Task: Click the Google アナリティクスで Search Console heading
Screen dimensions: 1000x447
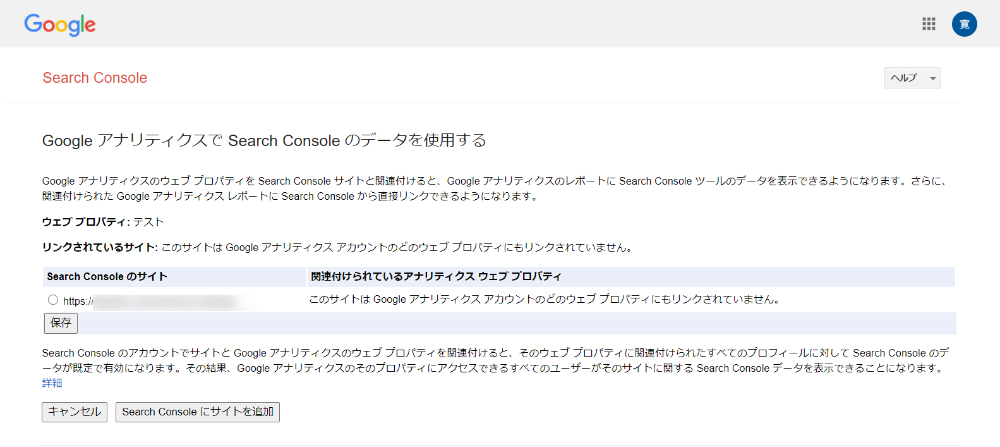Action: point(264,140)
